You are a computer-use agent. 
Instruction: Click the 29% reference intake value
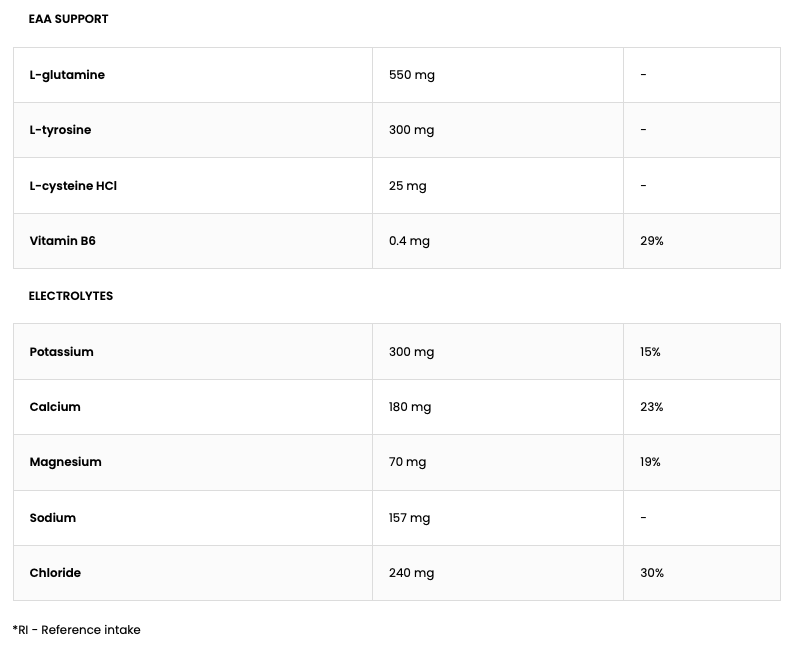(651, 241)
